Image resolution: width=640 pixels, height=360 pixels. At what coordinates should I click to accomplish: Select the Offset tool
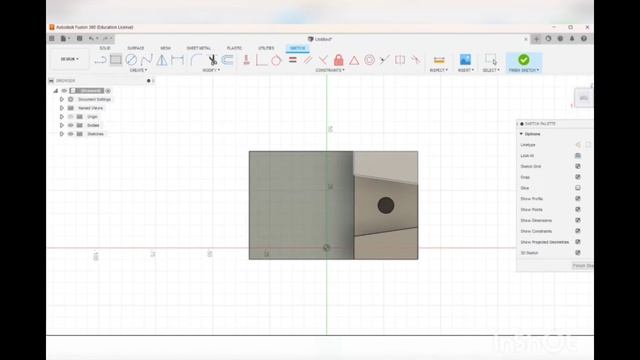pos(227,60)
